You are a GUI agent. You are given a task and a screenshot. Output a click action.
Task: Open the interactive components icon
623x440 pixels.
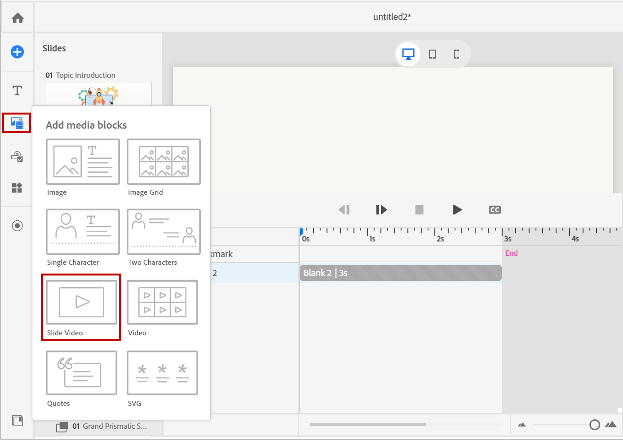[17, 156]
